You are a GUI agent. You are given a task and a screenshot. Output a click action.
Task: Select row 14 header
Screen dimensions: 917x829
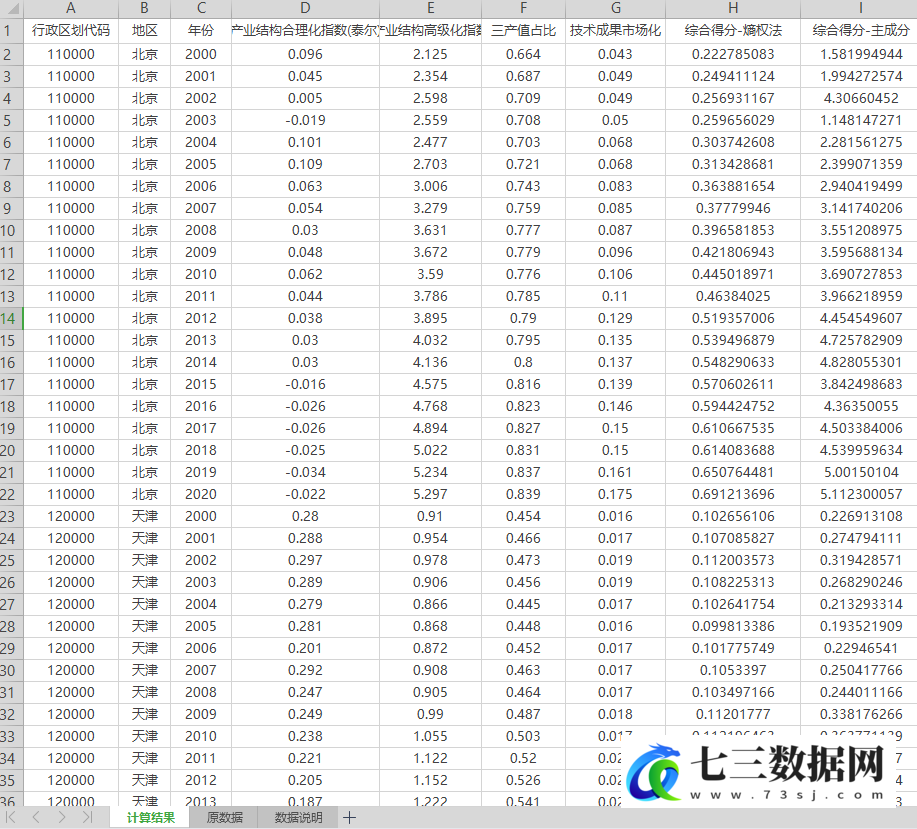12,319
